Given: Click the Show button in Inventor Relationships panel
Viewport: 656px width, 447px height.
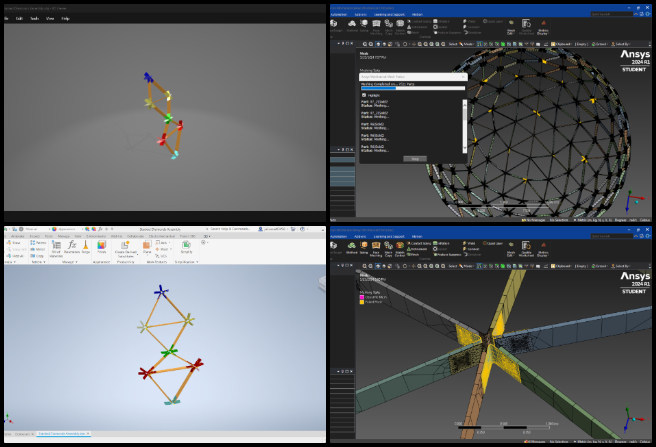Looking at the screenshot, I should 13,243.
